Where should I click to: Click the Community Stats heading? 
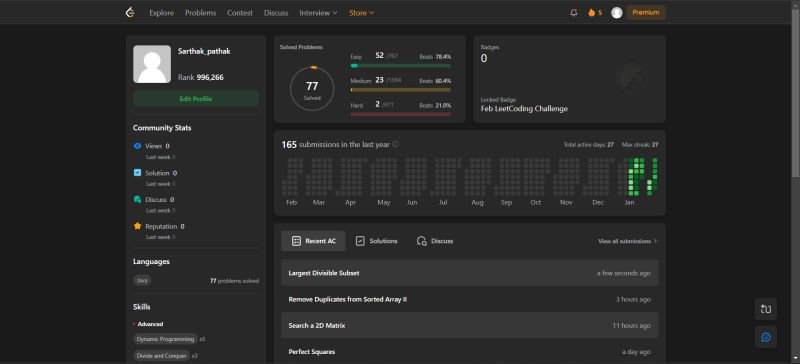[x=162, y=128]
